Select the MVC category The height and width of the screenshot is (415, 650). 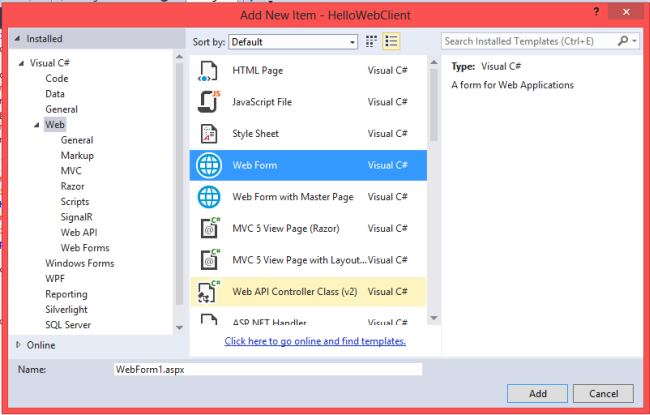[x=71, y=171]
